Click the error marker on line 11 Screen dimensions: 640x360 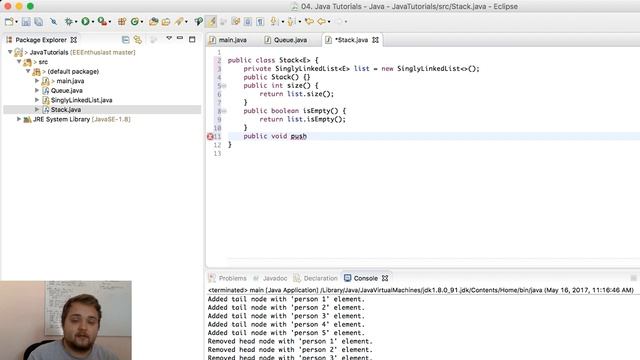point(210,136)
